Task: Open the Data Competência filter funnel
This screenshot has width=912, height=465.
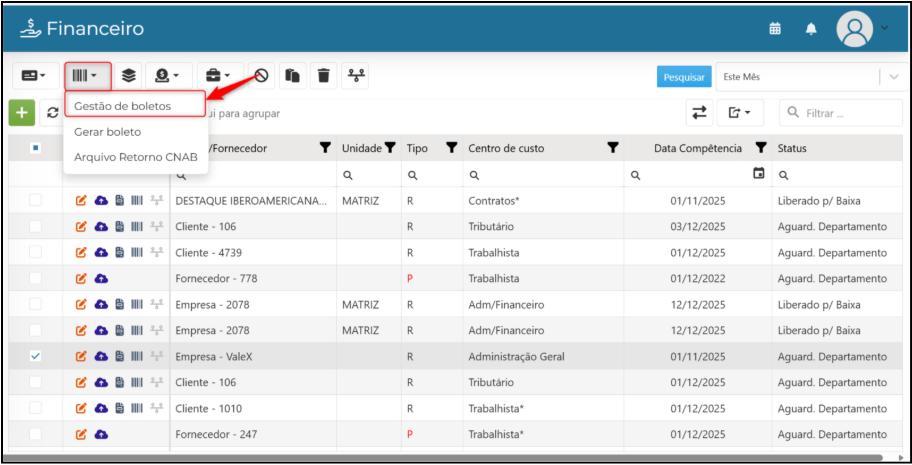Action: [x=761, y=148]
